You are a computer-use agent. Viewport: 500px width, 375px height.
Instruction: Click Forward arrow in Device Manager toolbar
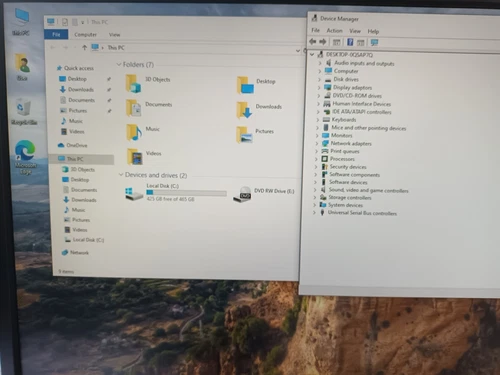click(323, 42)
